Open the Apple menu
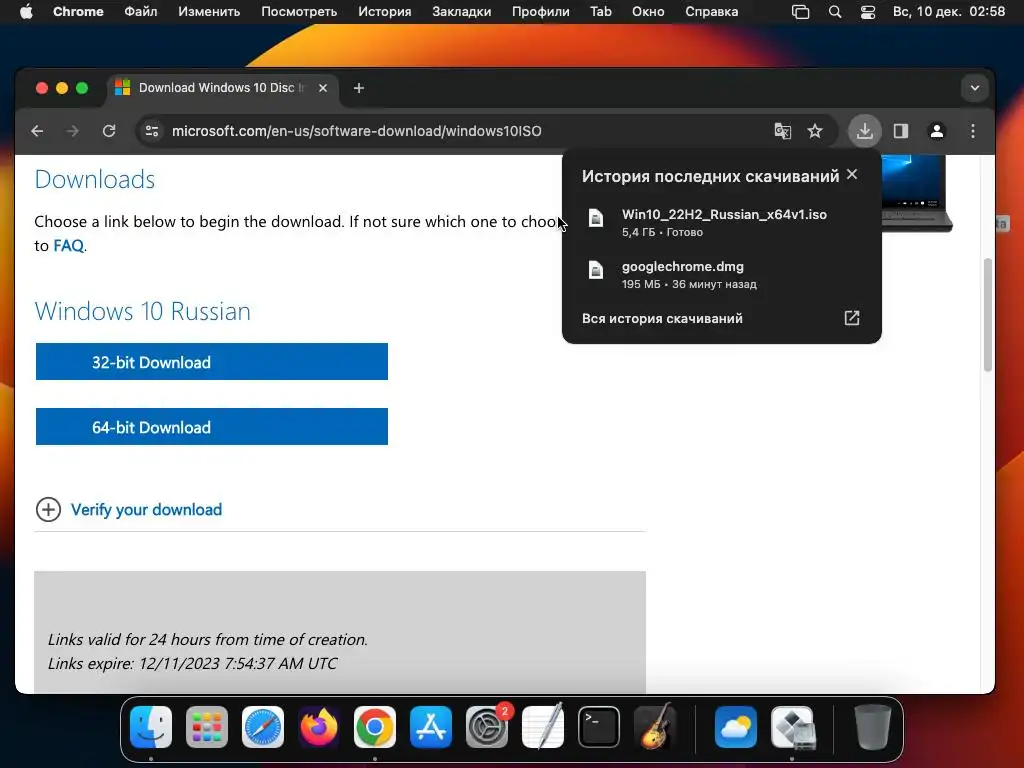1024x768 pixels. click(26, 12)
